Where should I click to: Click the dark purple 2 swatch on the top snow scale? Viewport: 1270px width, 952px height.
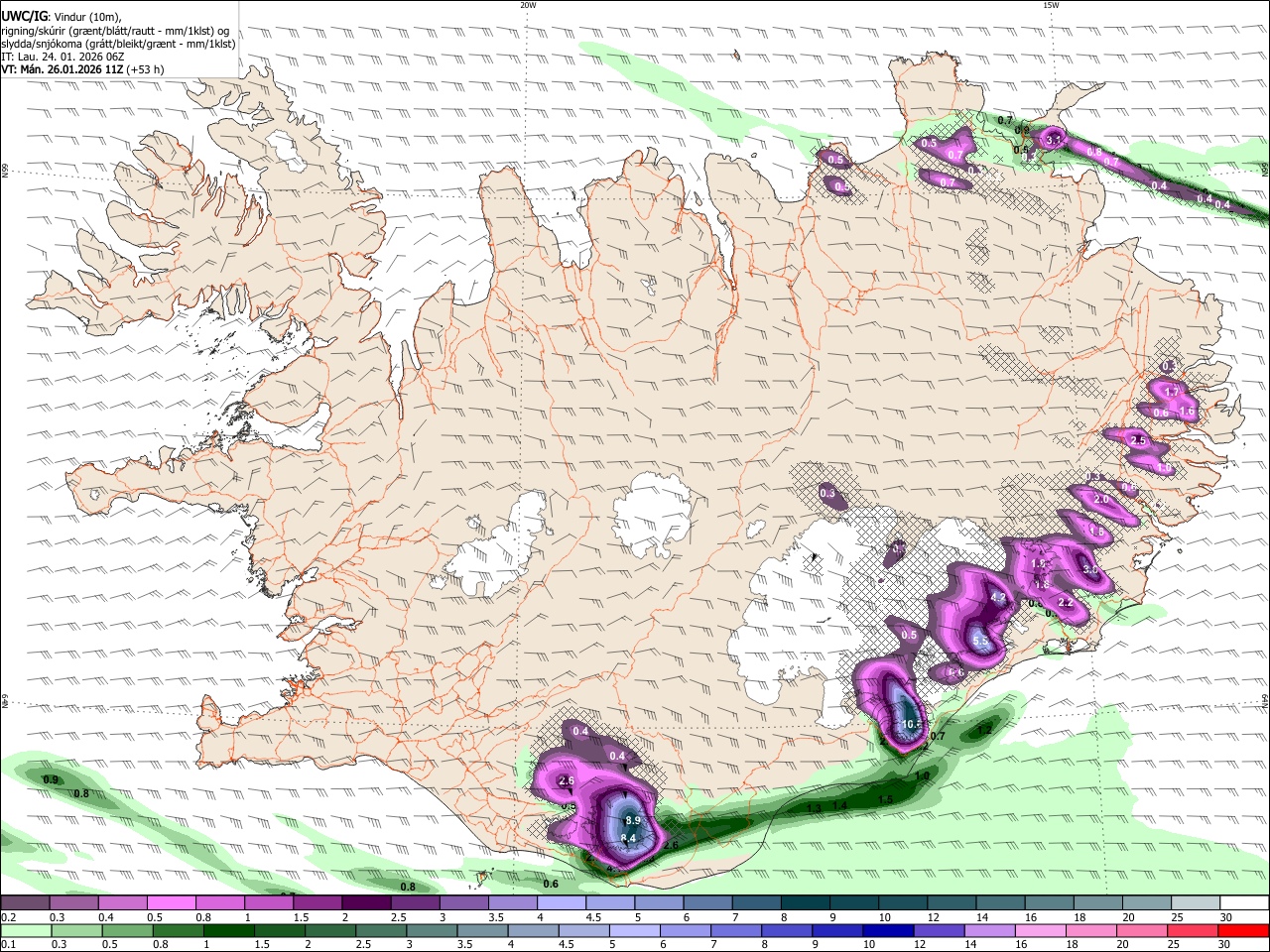pos(366,903)
